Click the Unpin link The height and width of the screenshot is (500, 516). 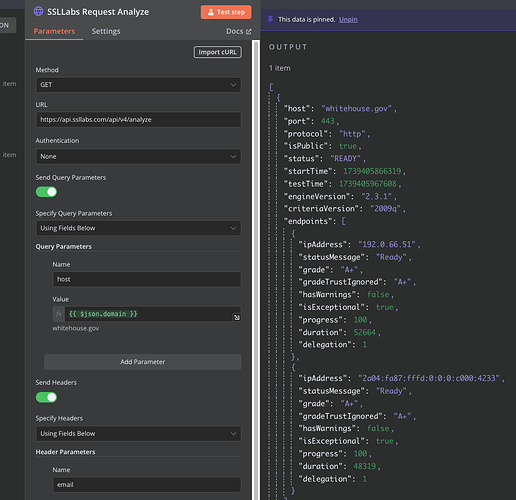click(x=348, y=20)
